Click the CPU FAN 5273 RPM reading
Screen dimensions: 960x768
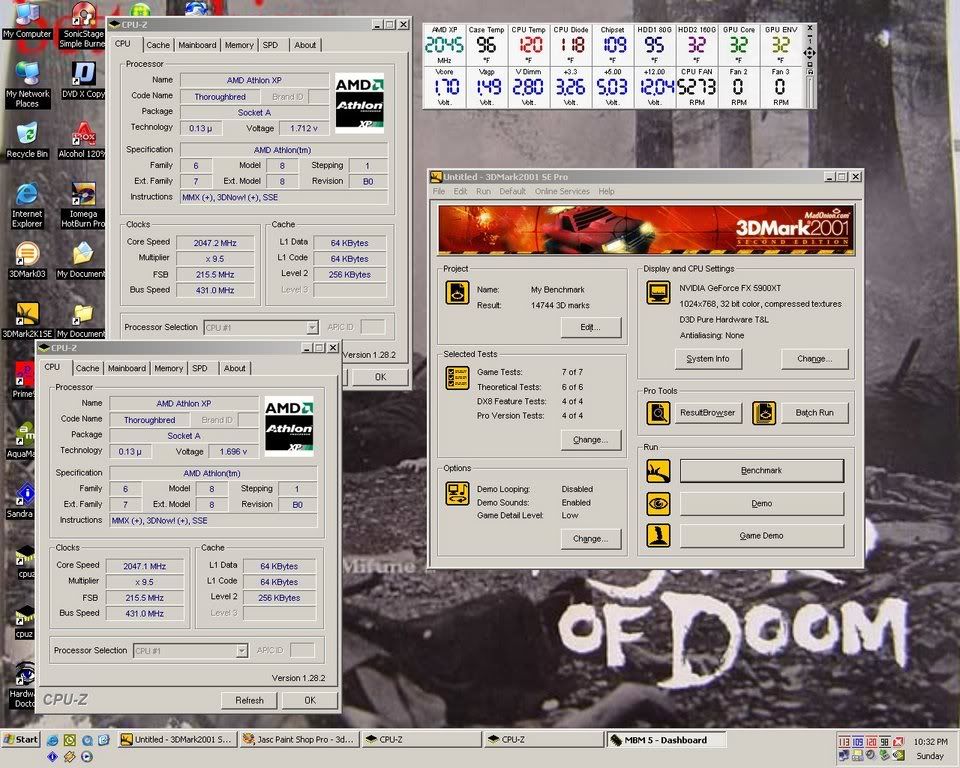point(697,87)
